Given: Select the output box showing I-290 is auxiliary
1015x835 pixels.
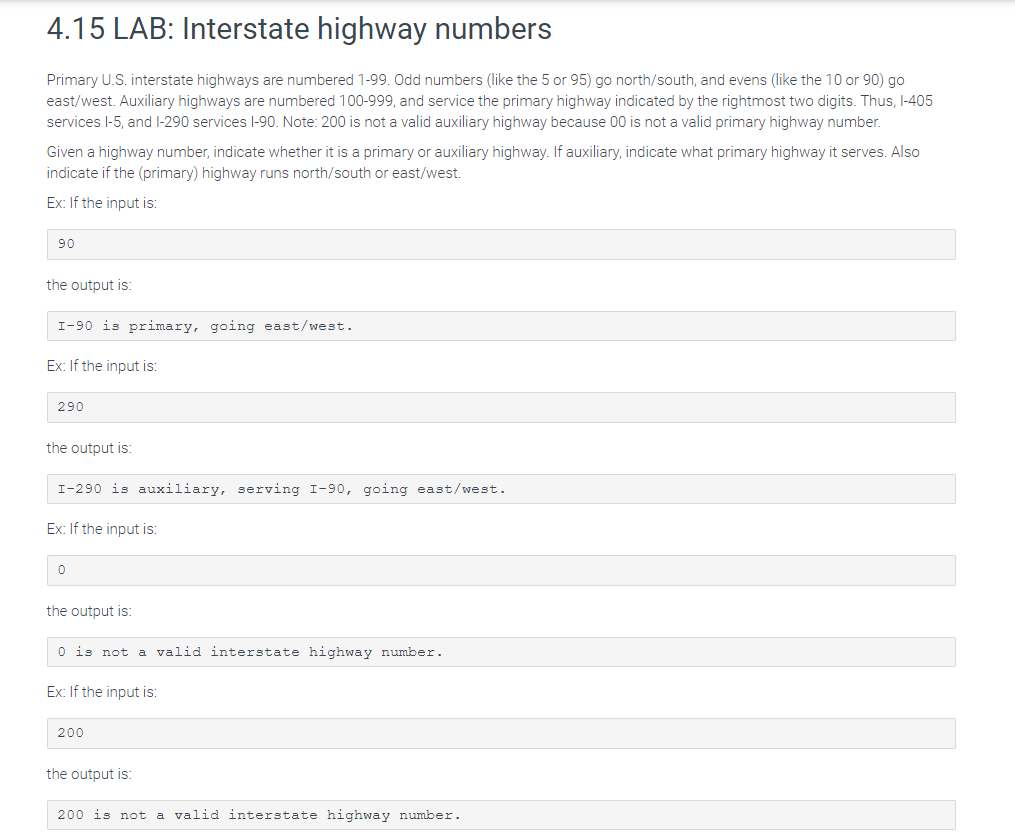Looking at the screenshot, I should 500,488.
